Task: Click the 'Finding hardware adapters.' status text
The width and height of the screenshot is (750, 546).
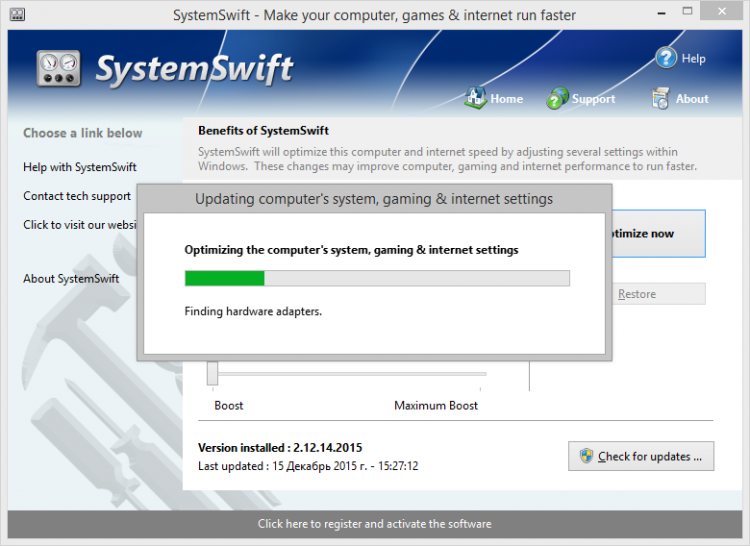Action: point(253,311)
